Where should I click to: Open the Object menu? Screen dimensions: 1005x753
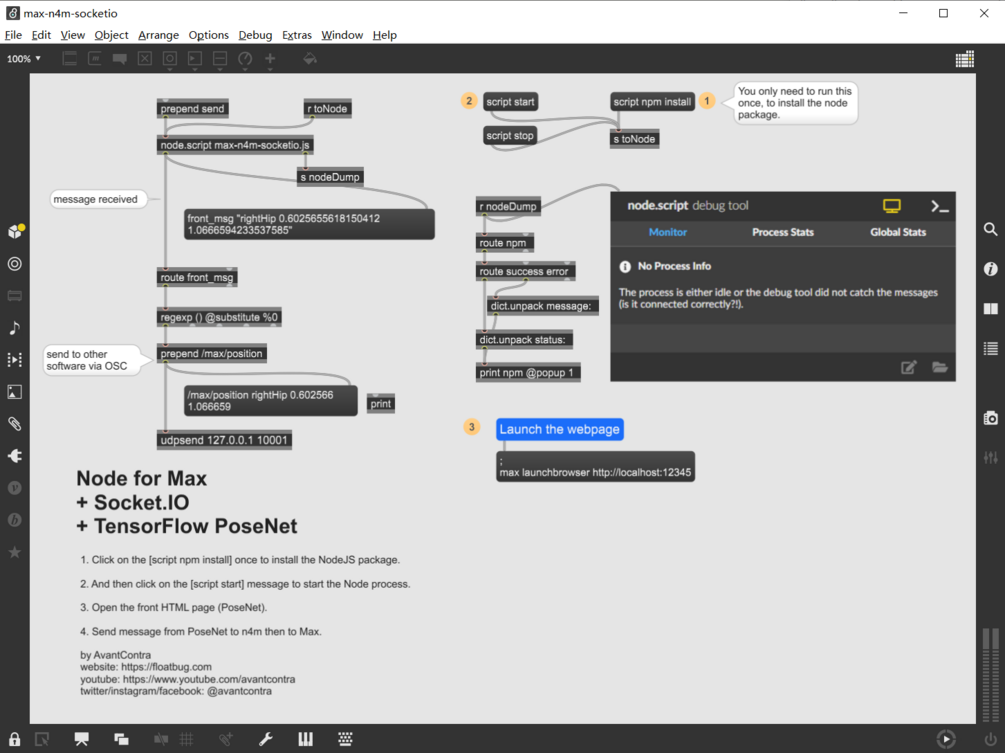pos(111,35)
